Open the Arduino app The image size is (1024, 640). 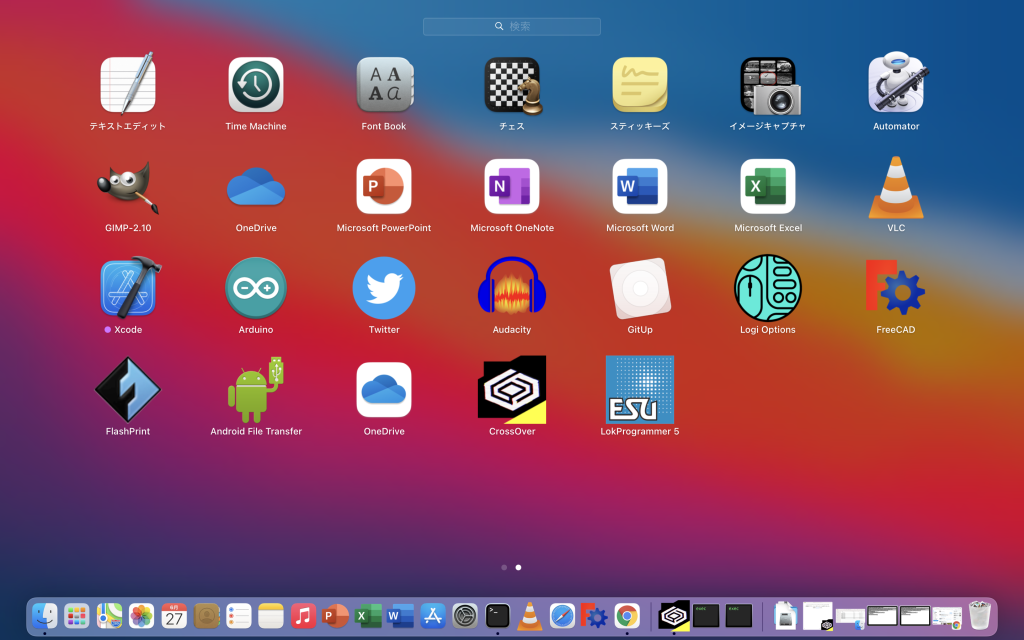tap(256, 288)
